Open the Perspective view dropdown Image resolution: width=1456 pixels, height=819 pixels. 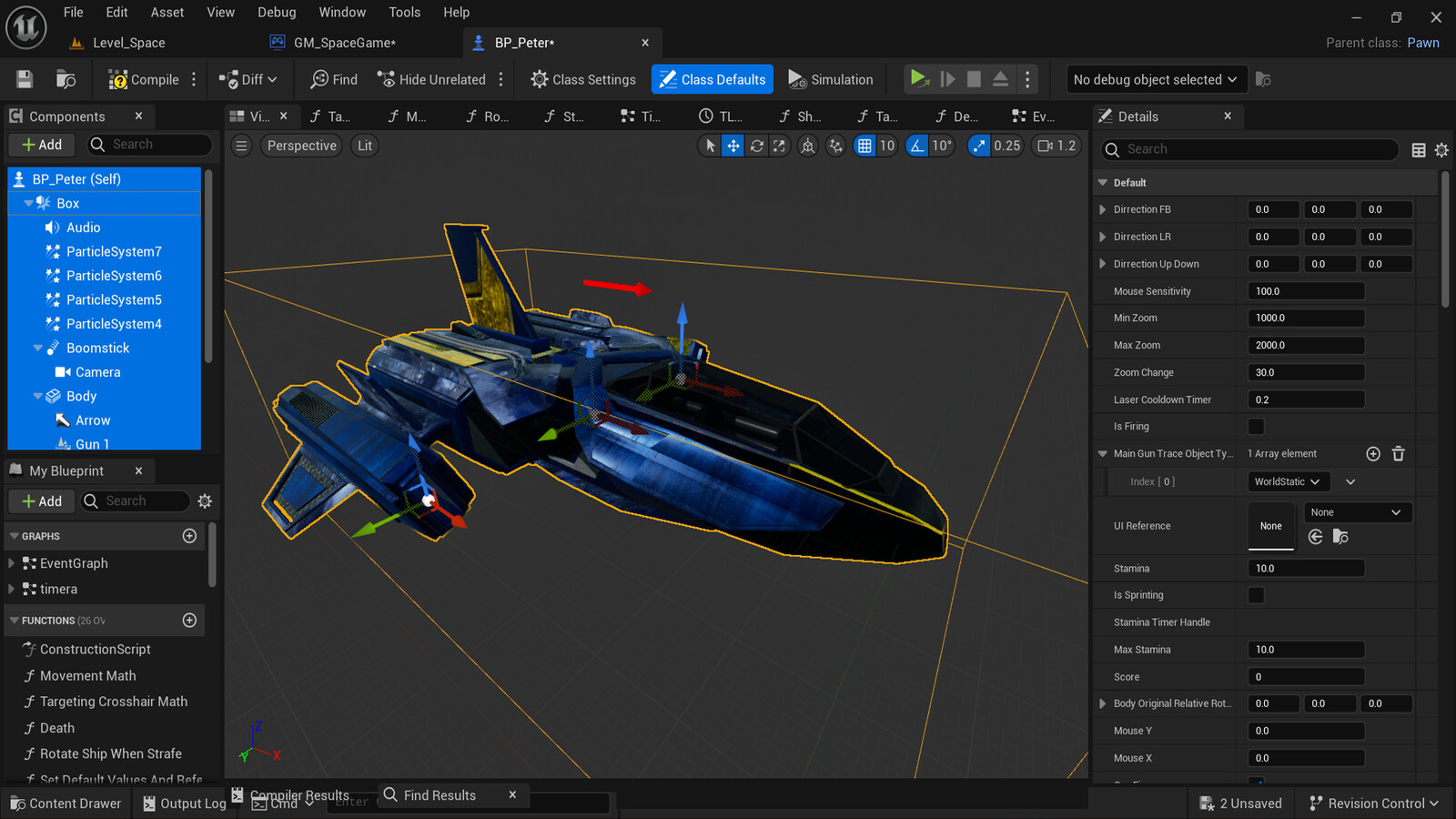coord(300,146)
